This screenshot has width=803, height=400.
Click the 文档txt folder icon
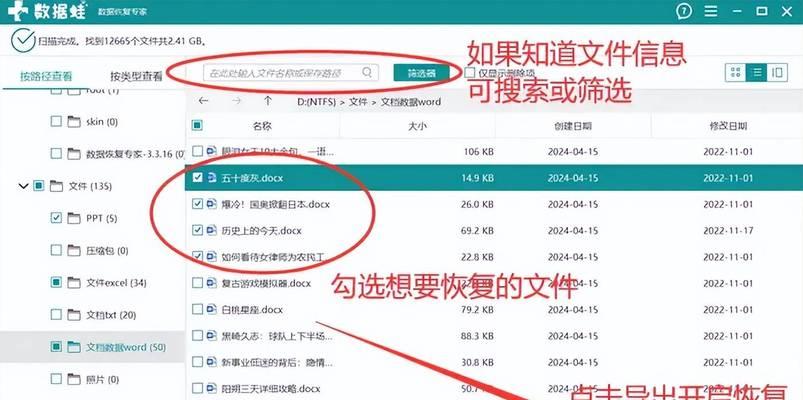[x=75, y=315]
